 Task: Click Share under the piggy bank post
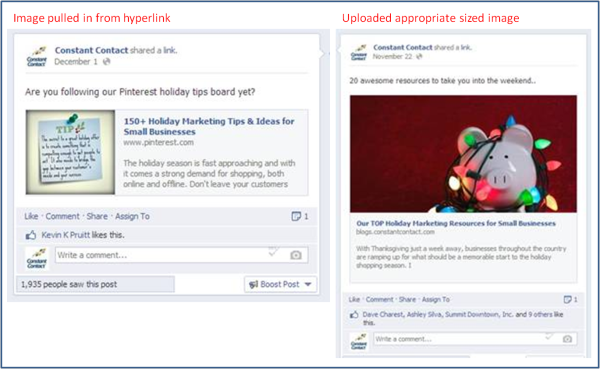[x=407, y=299]
